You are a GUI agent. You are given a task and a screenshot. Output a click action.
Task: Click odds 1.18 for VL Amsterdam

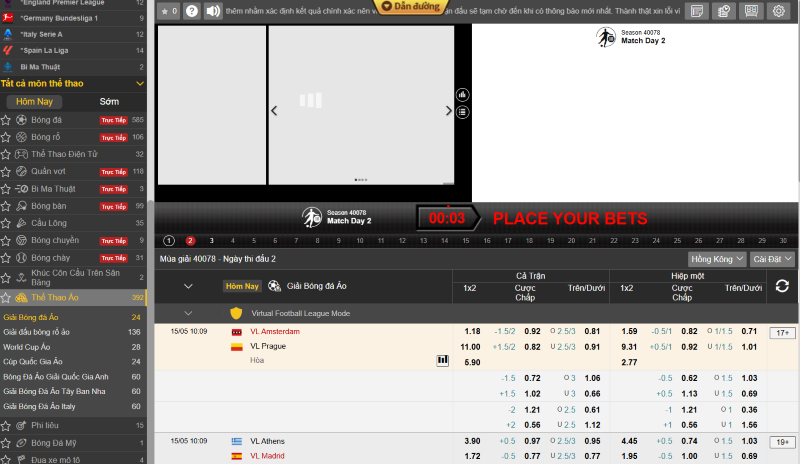click(x=472, y=331)
